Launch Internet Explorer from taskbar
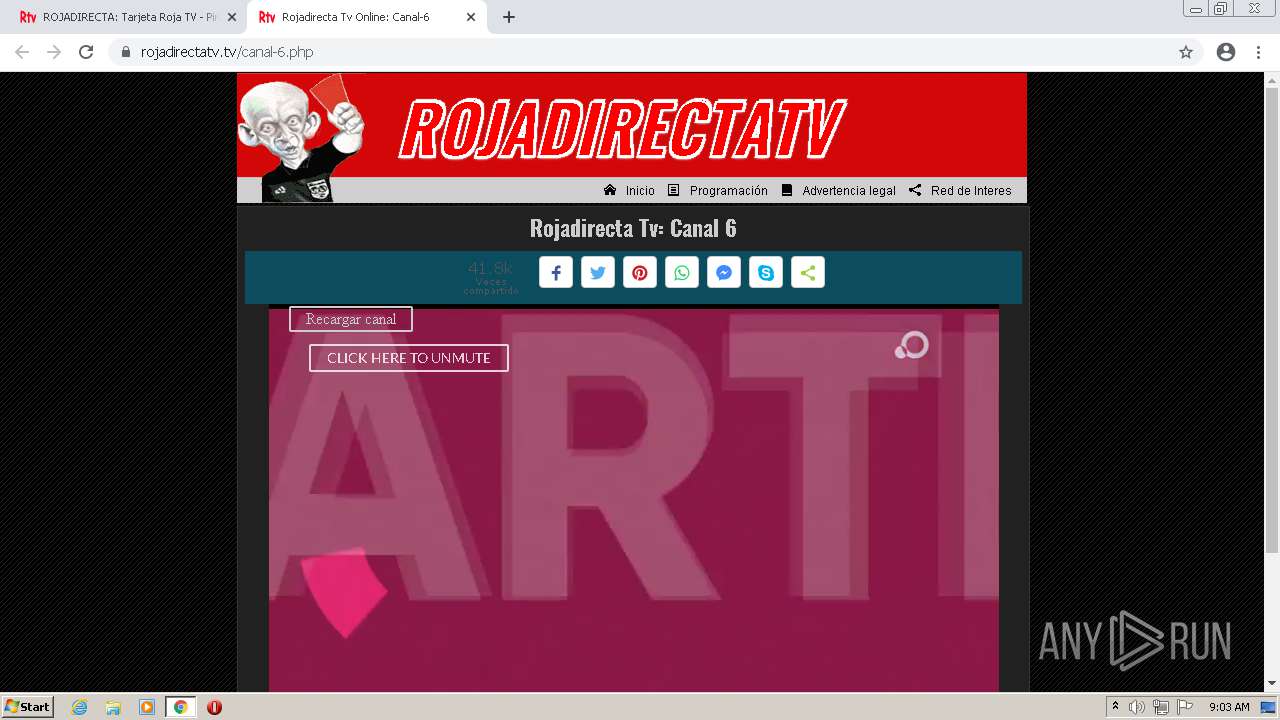Image resolution: width=1280 pixels, height=720 pixels. pos(80,707)
